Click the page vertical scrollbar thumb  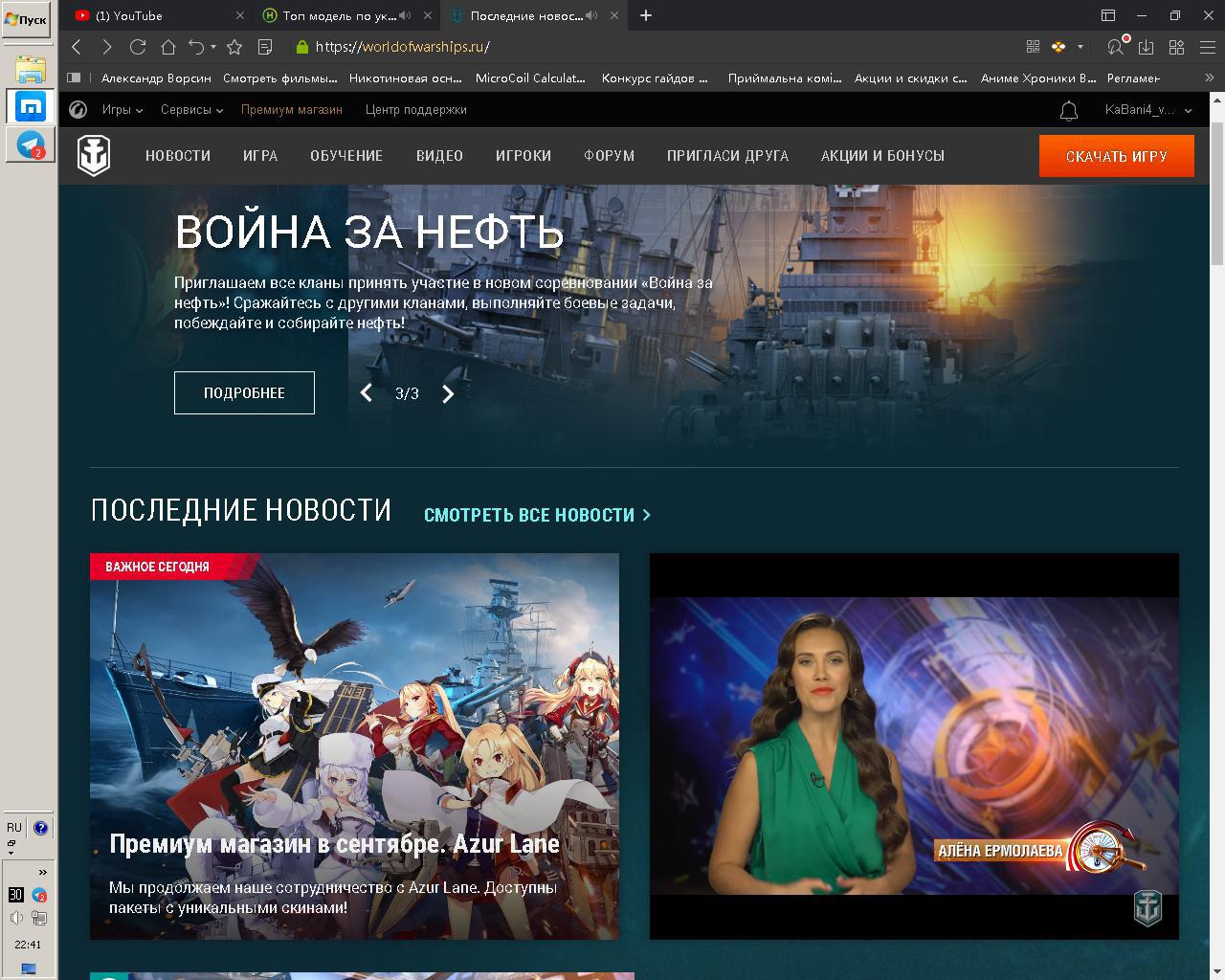[x=1217, y=194]
